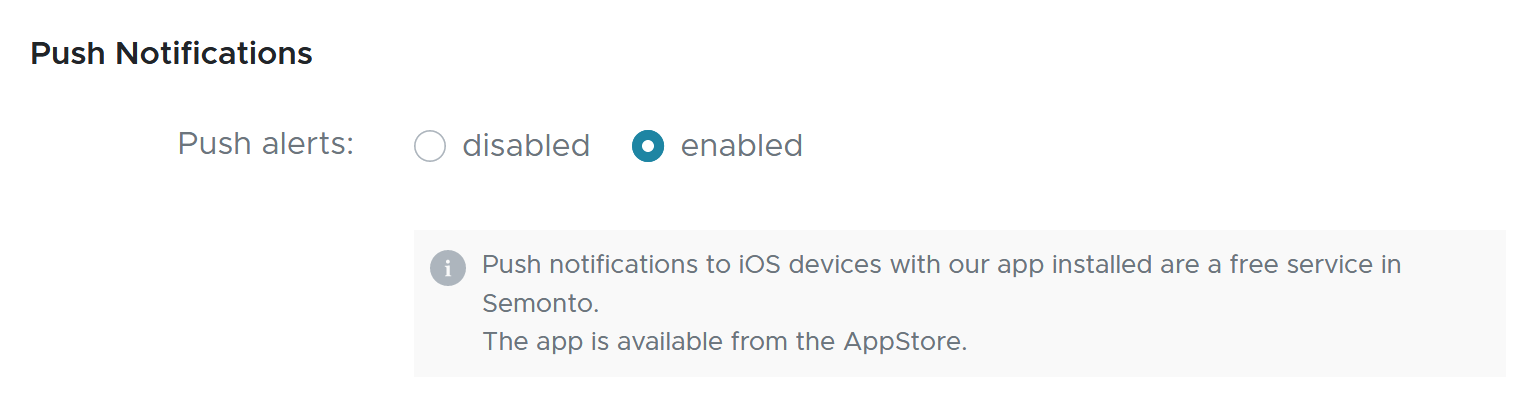Click the Push Notifications heading
1536x409 pixels.
coord(171,53)
